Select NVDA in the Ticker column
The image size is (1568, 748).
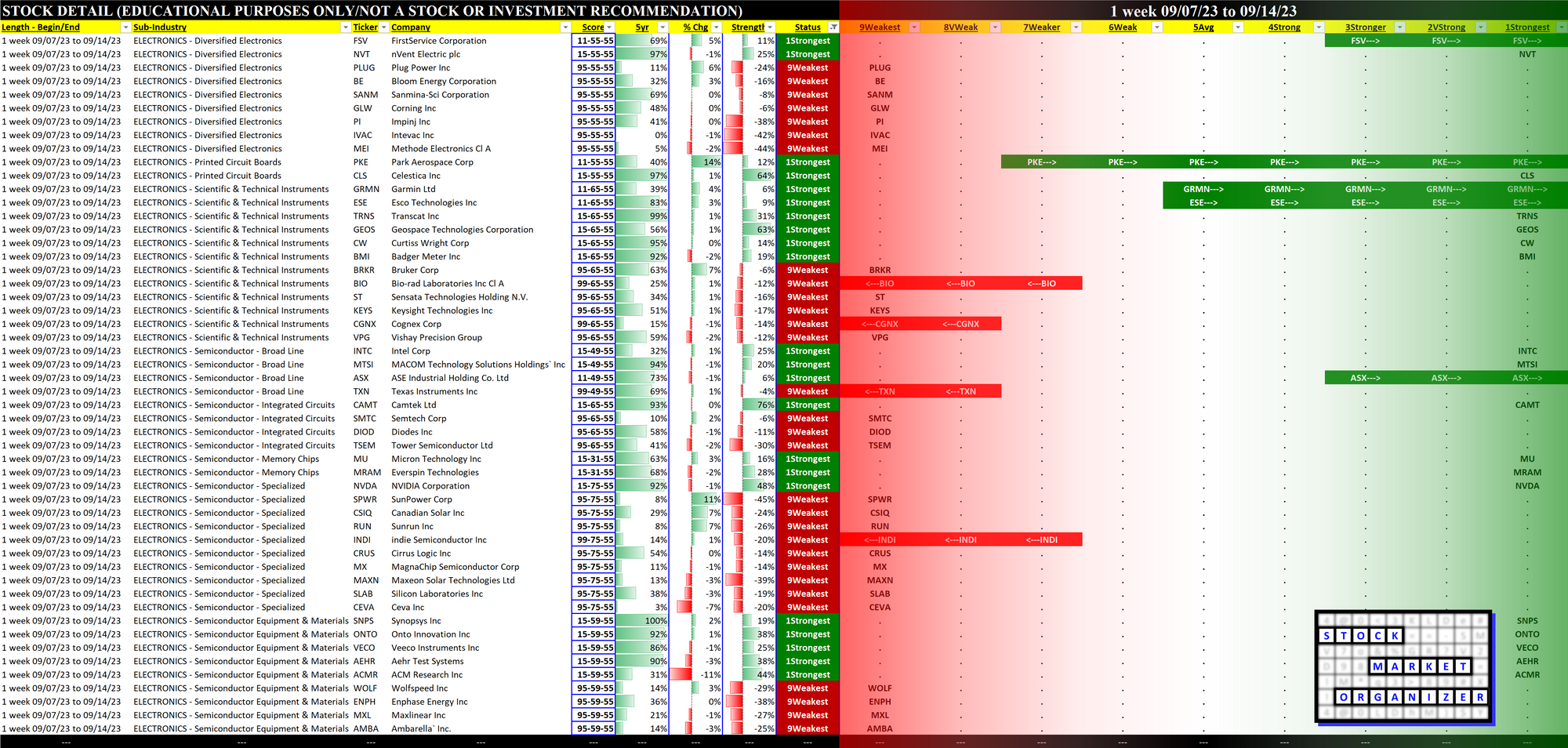click(365, 486)
